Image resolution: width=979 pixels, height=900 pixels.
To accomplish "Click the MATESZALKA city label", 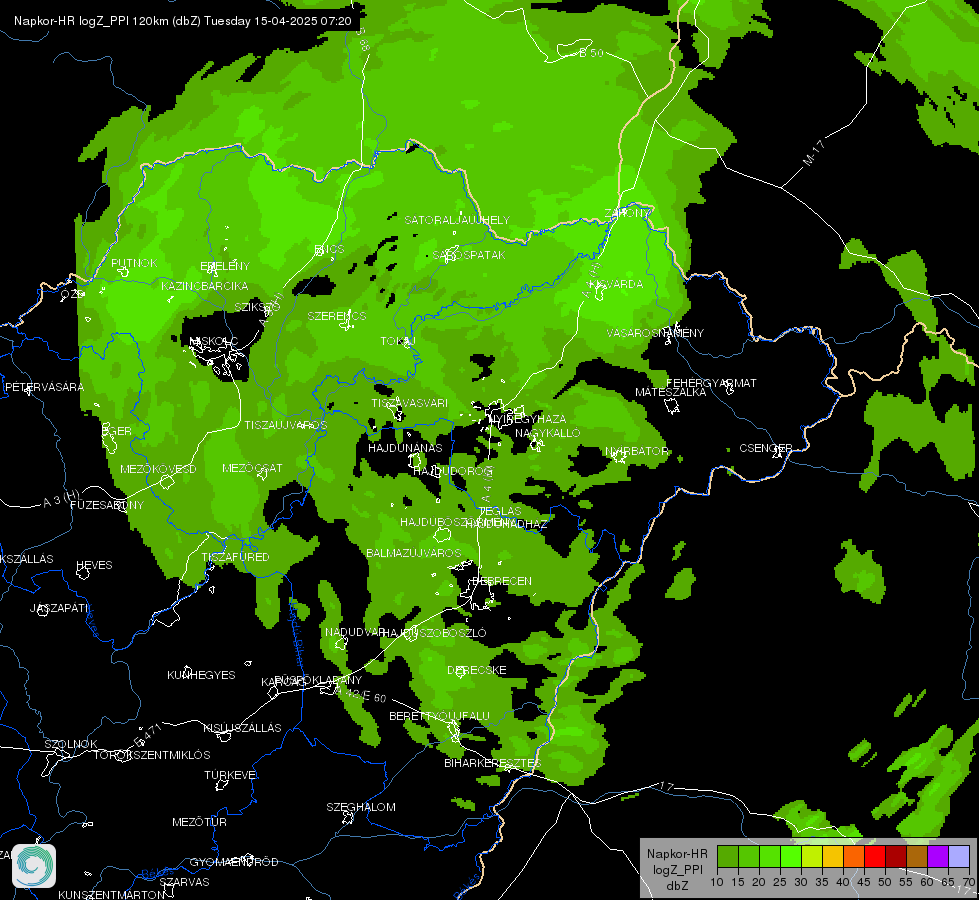I will 671,392.
